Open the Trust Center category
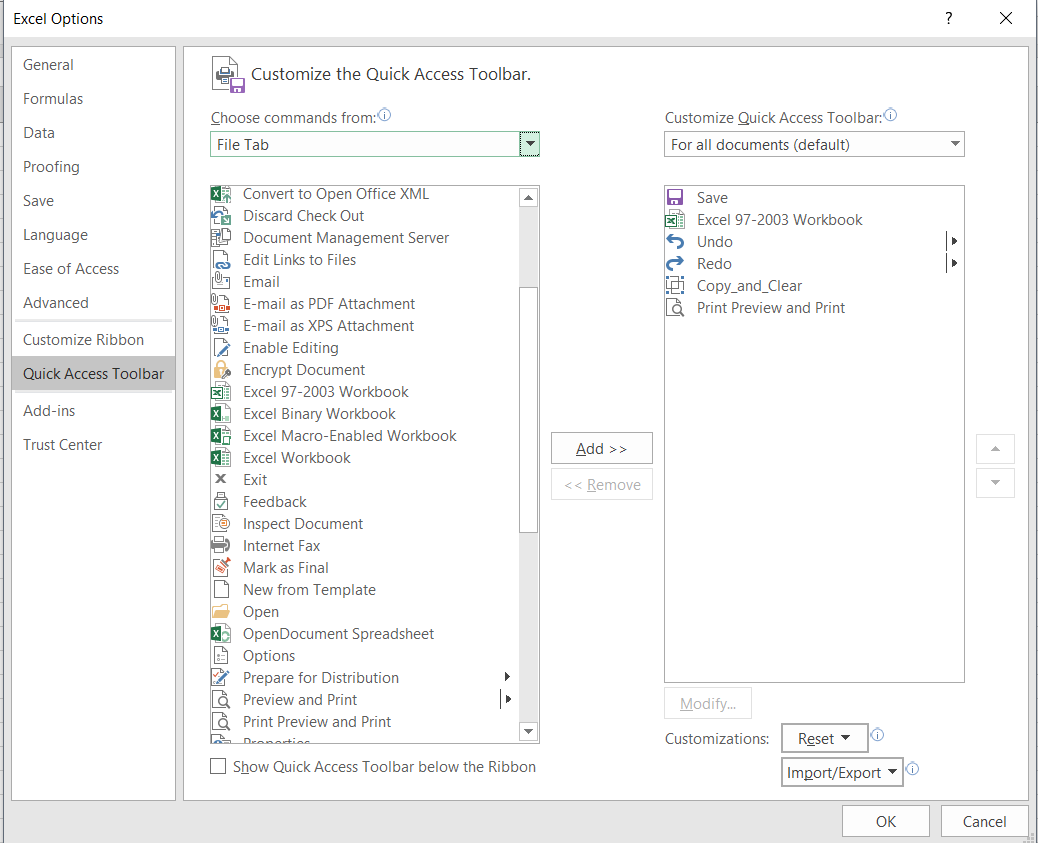 pyautogui.click(x=63, y=445)
